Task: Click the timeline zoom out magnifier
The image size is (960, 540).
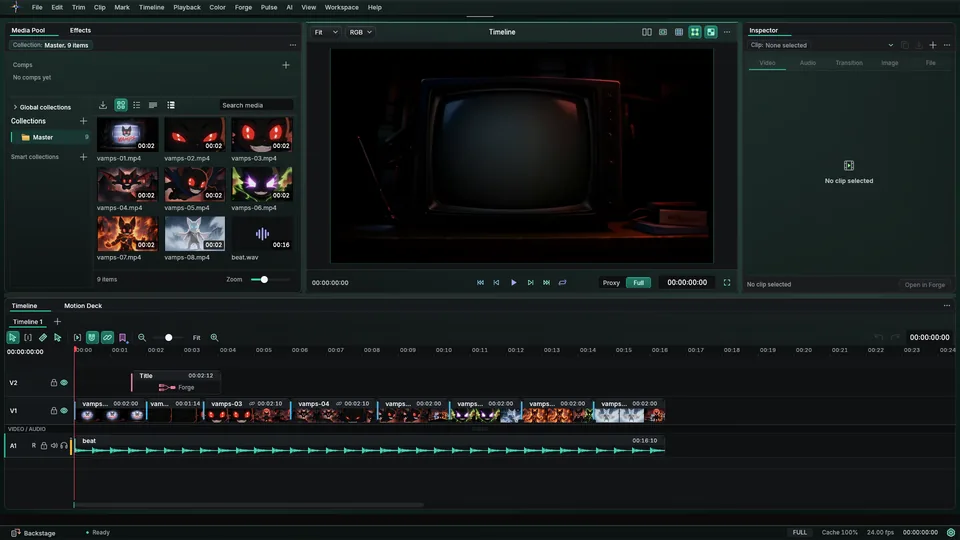Action: (x=142, y=337)
